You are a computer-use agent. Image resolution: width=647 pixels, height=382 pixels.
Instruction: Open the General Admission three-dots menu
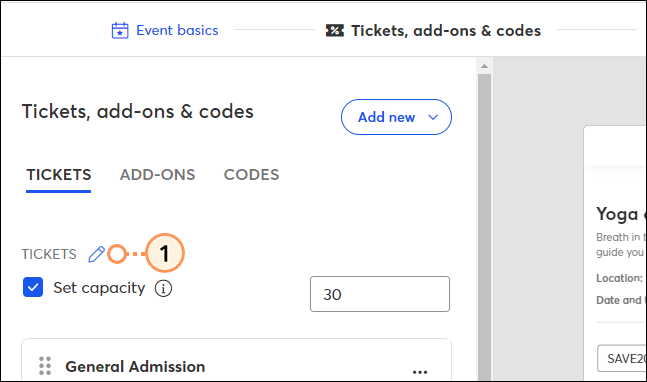point(420,372)
